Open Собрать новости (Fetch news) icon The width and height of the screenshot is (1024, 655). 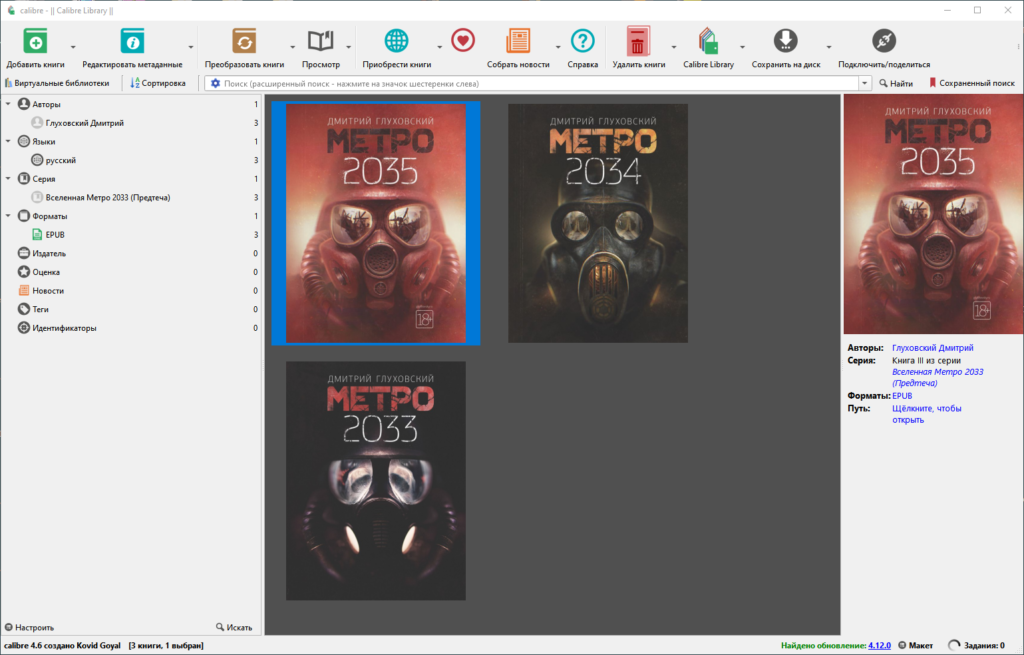click(518, 40)
